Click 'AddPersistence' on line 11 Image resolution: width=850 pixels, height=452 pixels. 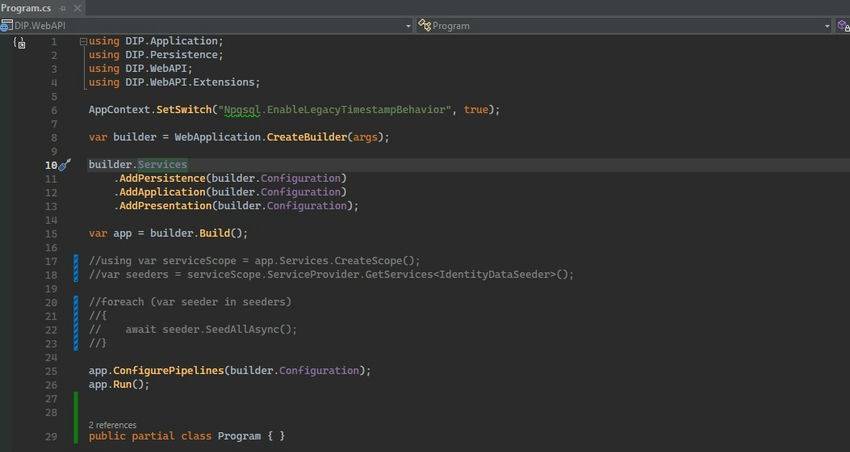[x=163, y=178]
